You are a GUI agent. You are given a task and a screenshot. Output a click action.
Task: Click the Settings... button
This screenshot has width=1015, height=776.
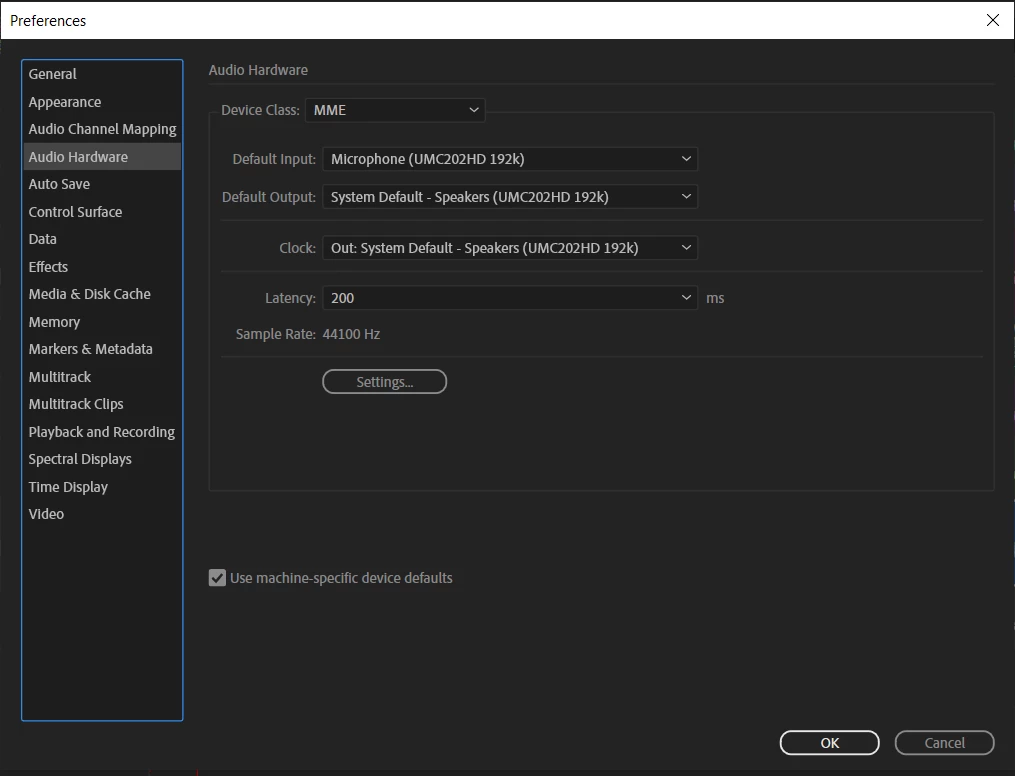(x=385, y=382)
